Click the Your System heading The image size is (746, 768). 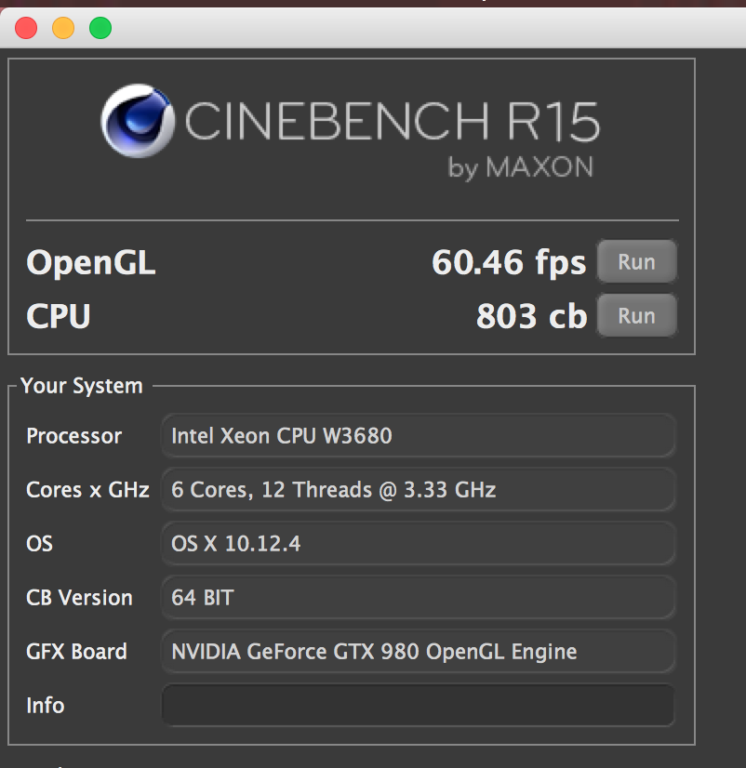coord(82,386)
